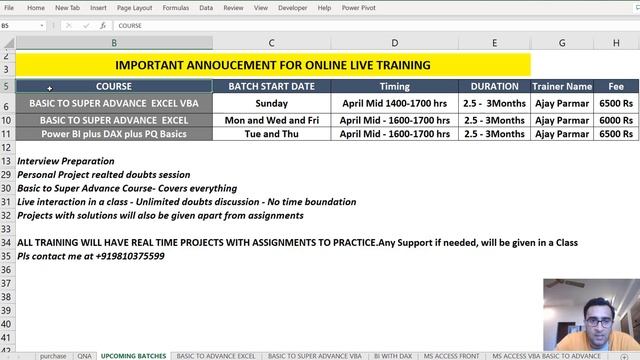Image resolution: width=640 pixels, height=360 pixels.
Task: Open the Data ribbon tab
Action: (x=206, y=8)
